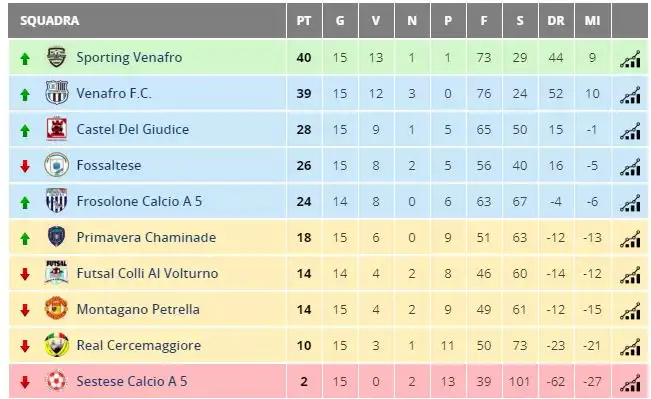Open the Fossaltese team page link

109,165
